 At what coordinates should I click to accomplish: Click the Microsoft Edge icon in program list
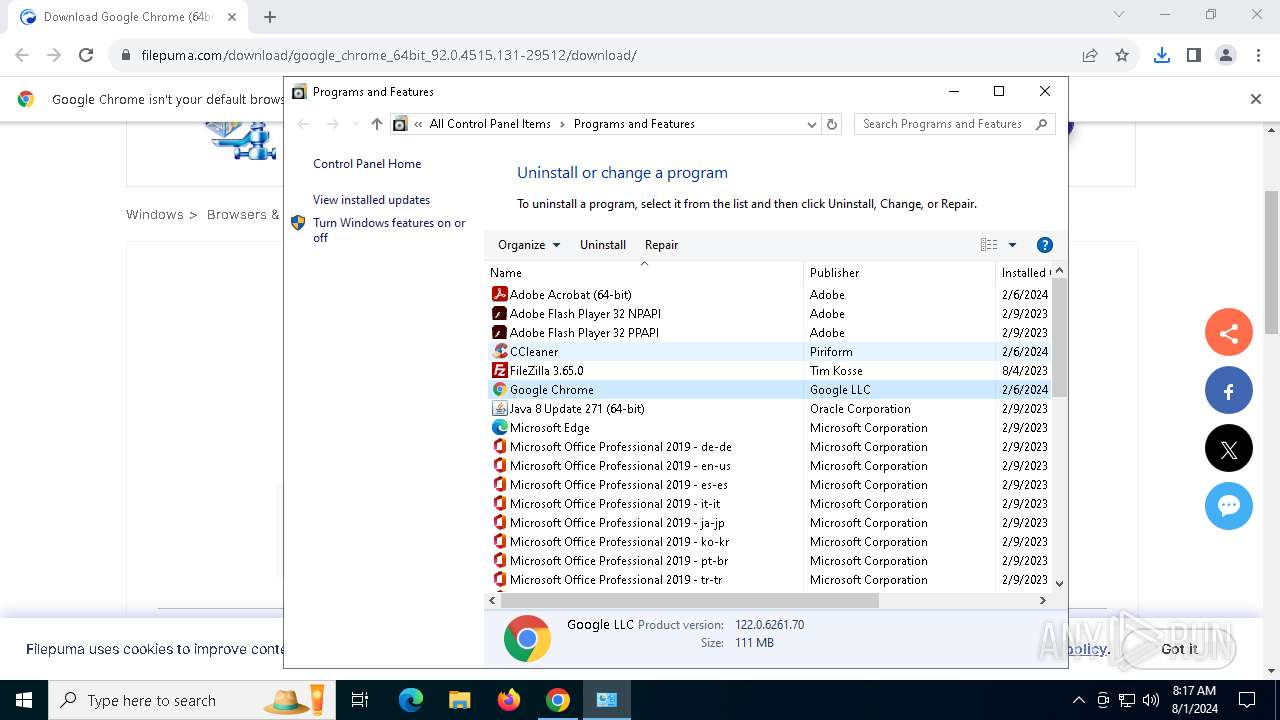(500, 427)
